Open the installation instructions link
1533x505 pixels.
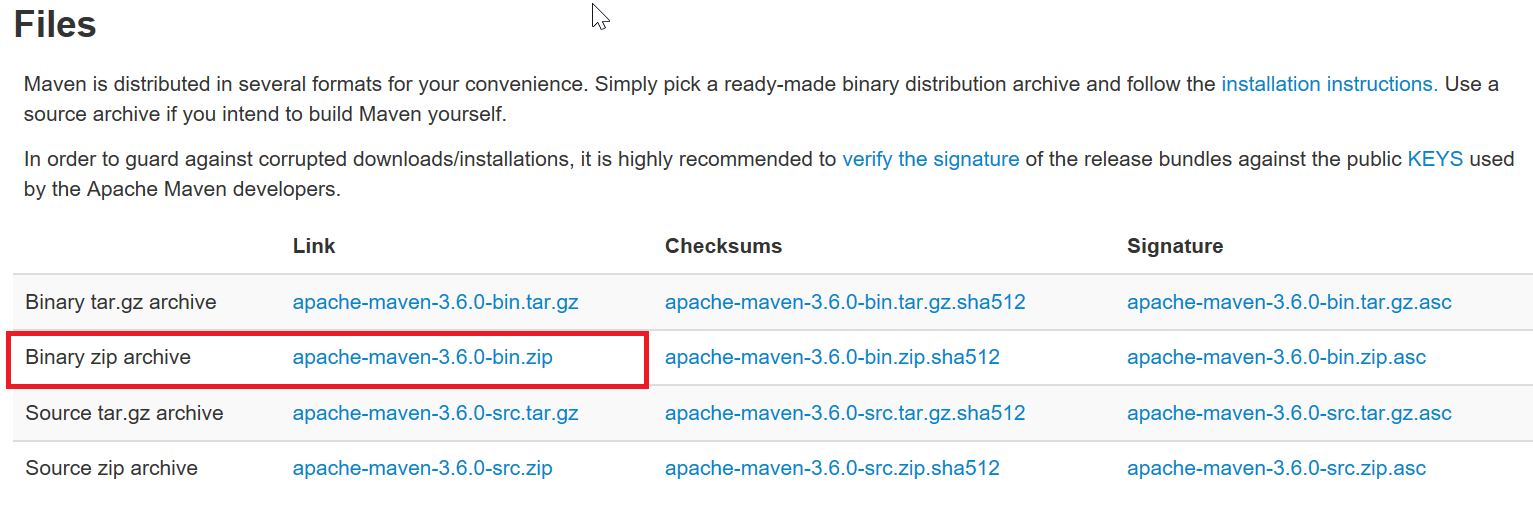(1329, 84)
